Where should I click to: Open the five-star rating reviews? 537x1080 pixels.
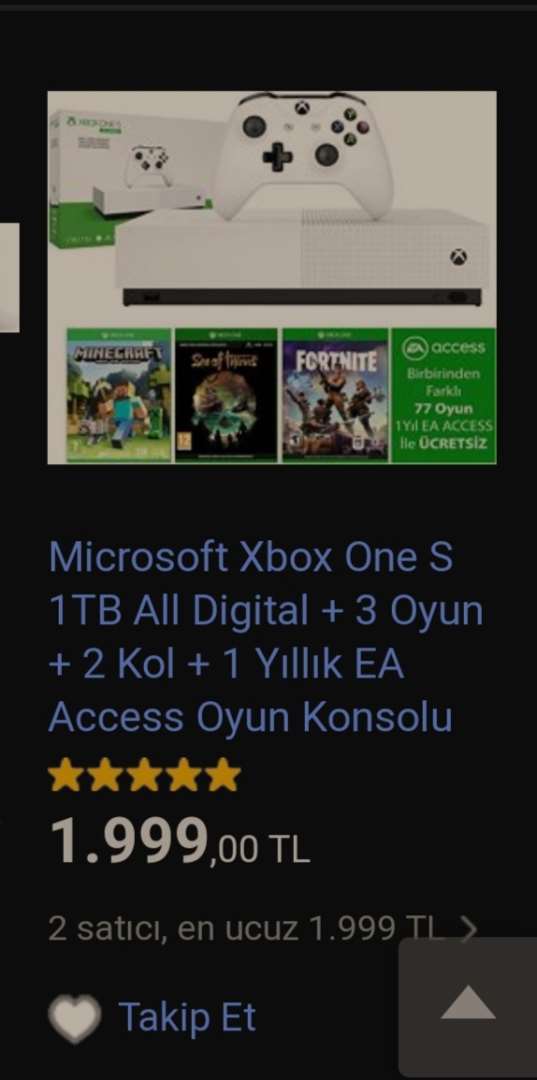[x=145, y=775]
